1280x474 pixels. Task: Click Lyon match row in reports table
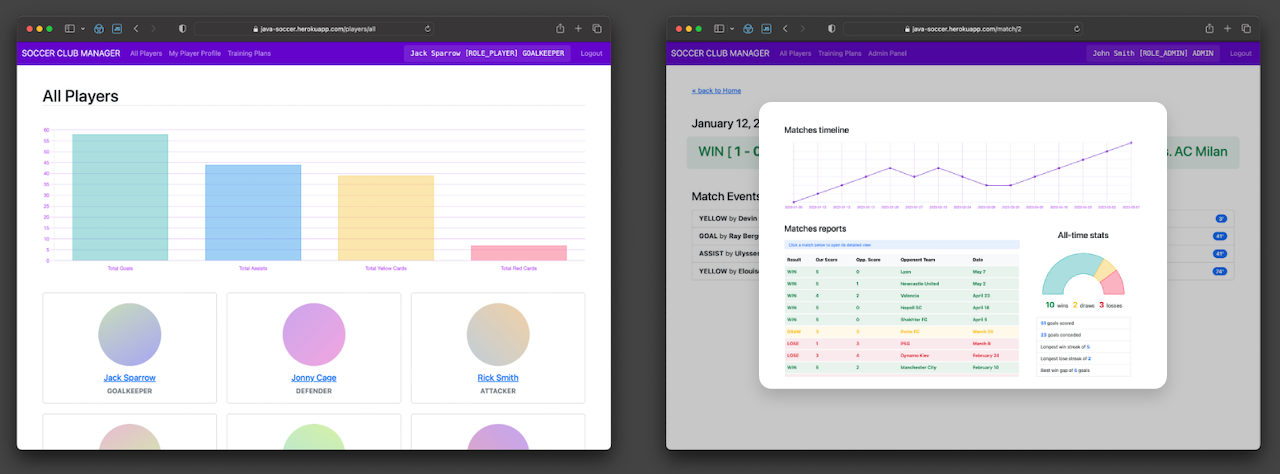click(901, 271)
